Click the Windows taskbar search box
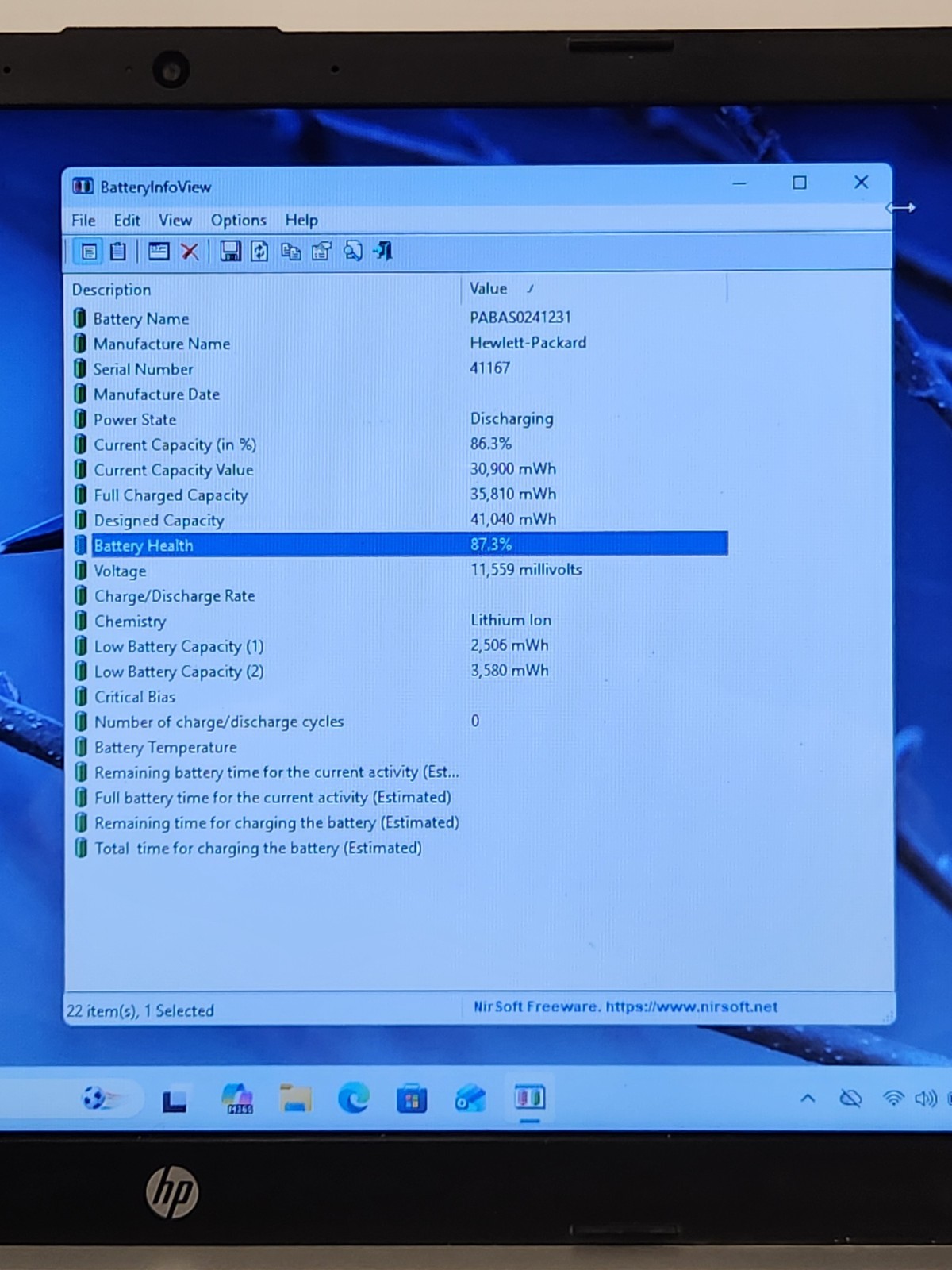This screenshot has width=952, height=1270. click(x=73, y=1099)
